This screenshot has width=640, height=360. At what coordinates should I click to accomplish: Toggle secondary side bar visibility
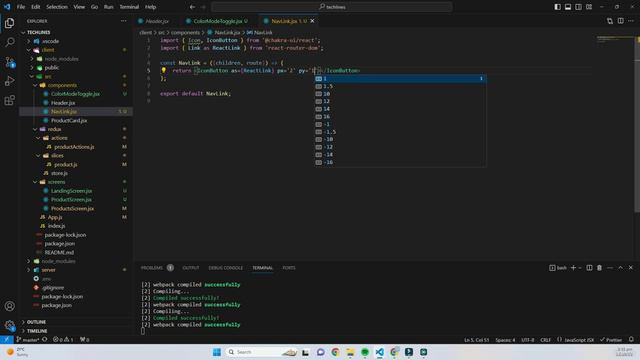[x=578, y=7]
